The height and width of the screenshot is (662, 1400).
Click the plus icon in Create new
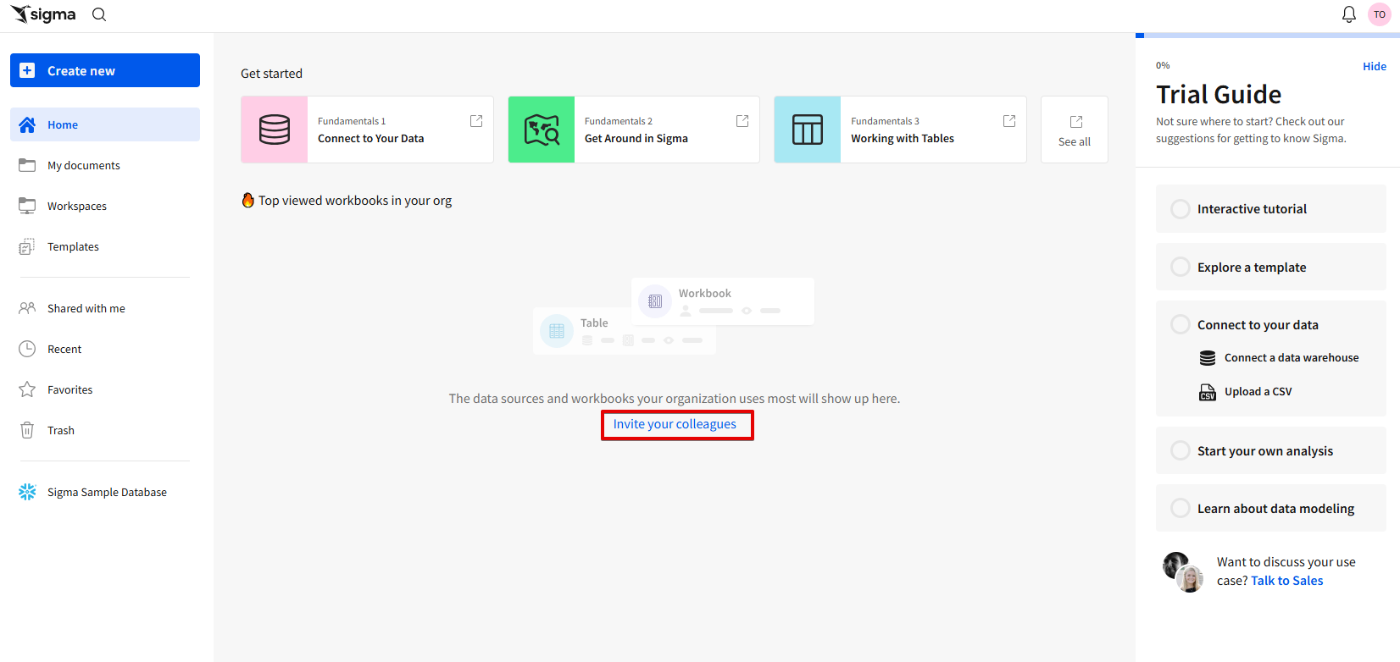[27, 71]
